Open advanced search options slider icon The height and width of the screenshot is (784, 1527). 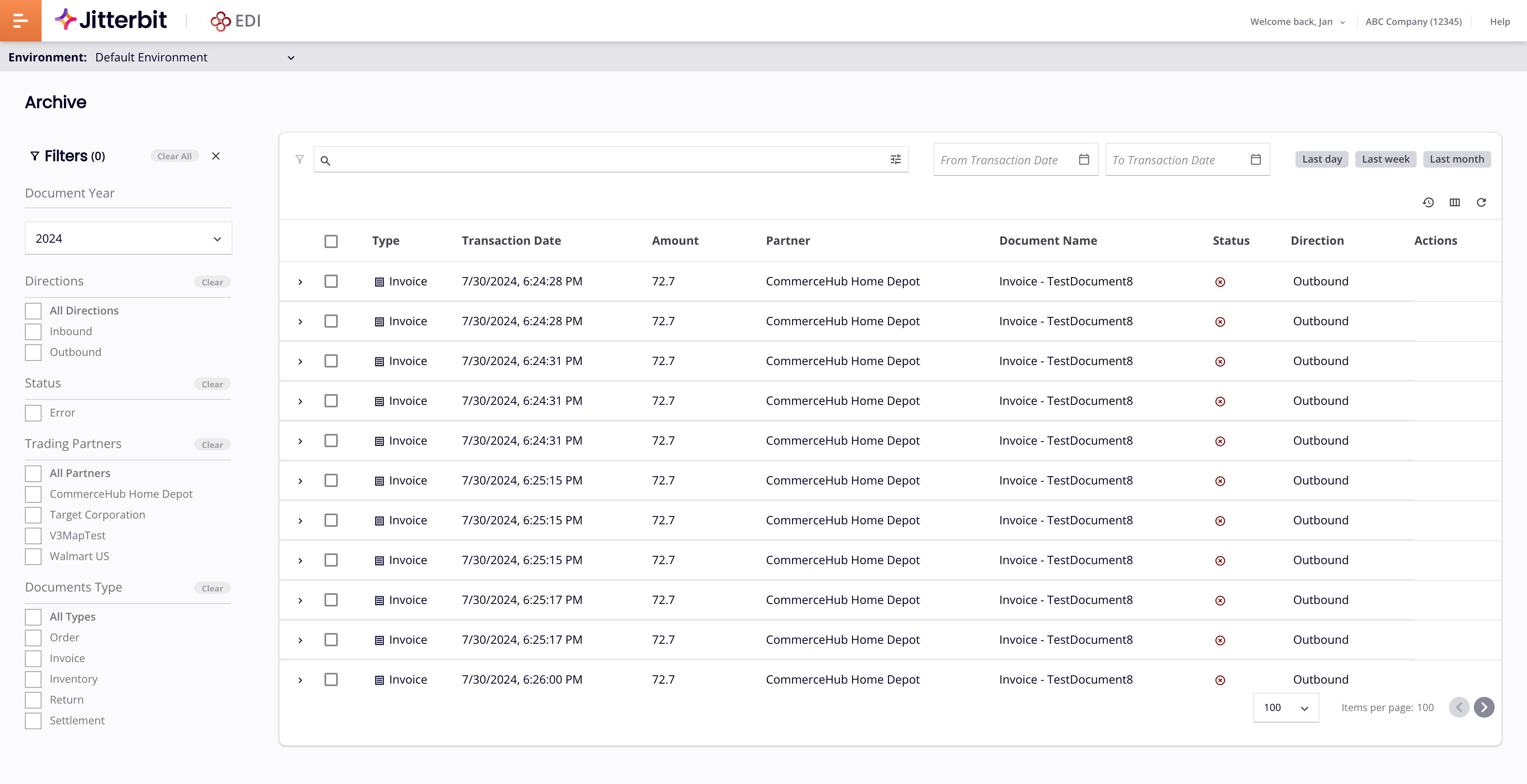[896, 159]
